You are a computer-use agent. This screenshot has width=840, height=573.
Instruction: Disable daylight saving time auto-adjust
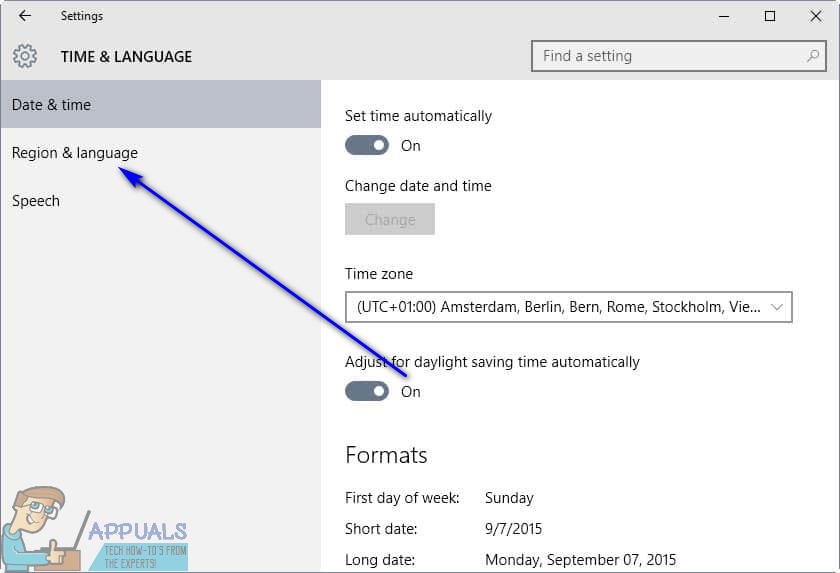point(367,391)
